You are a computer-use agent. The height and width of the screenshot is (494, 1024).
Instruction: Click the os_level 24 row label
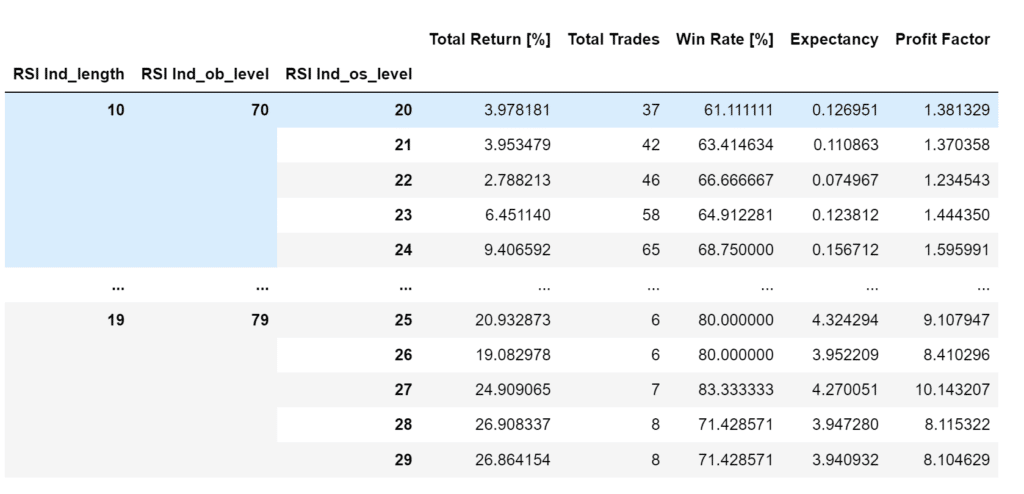coord(404,250)
